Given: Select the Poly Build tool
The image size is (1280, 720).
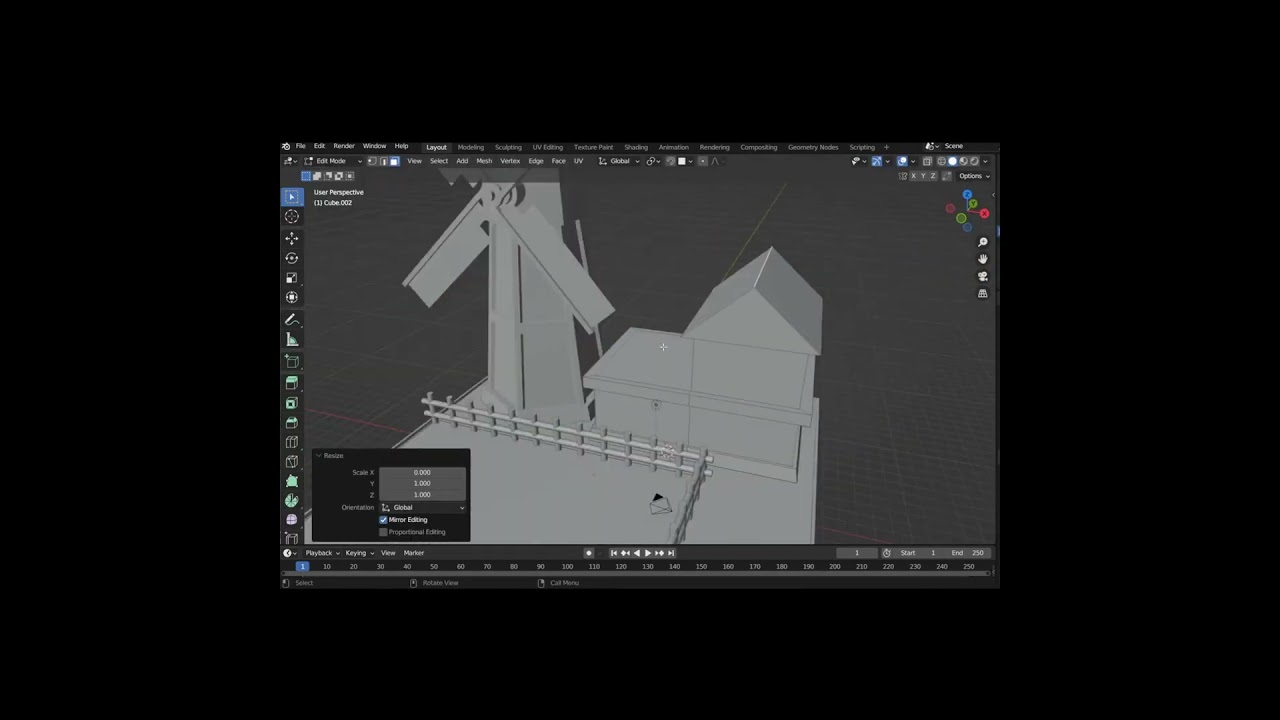Looking at the screenshot, I should 292,481.
